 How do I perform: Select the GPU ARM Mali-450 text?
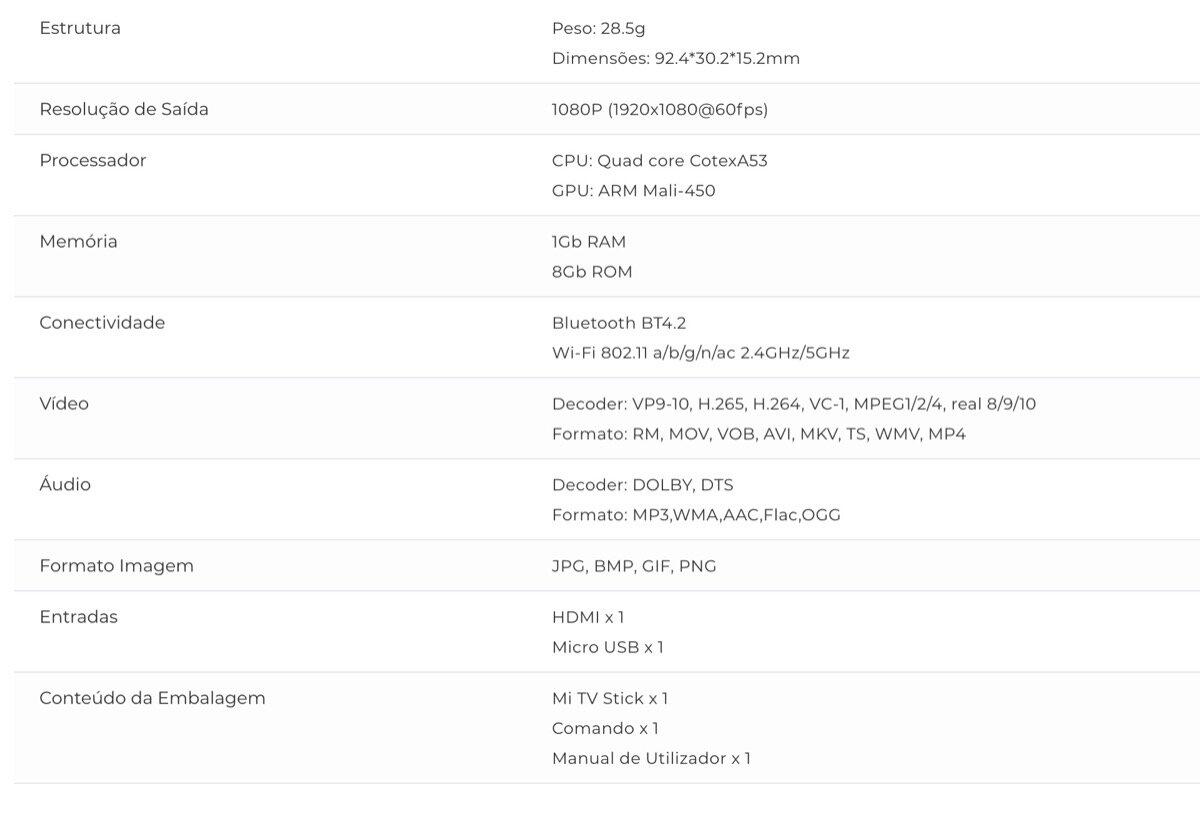click(633, 190)
